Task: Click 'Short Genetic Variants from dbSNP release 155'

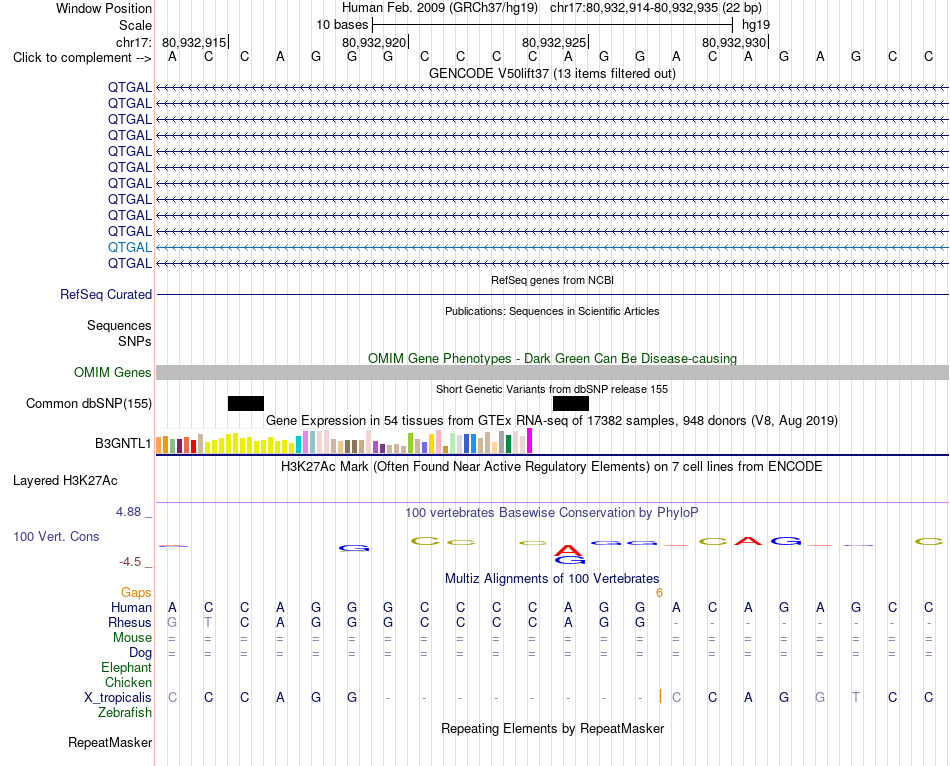Action: coord(552,389)
